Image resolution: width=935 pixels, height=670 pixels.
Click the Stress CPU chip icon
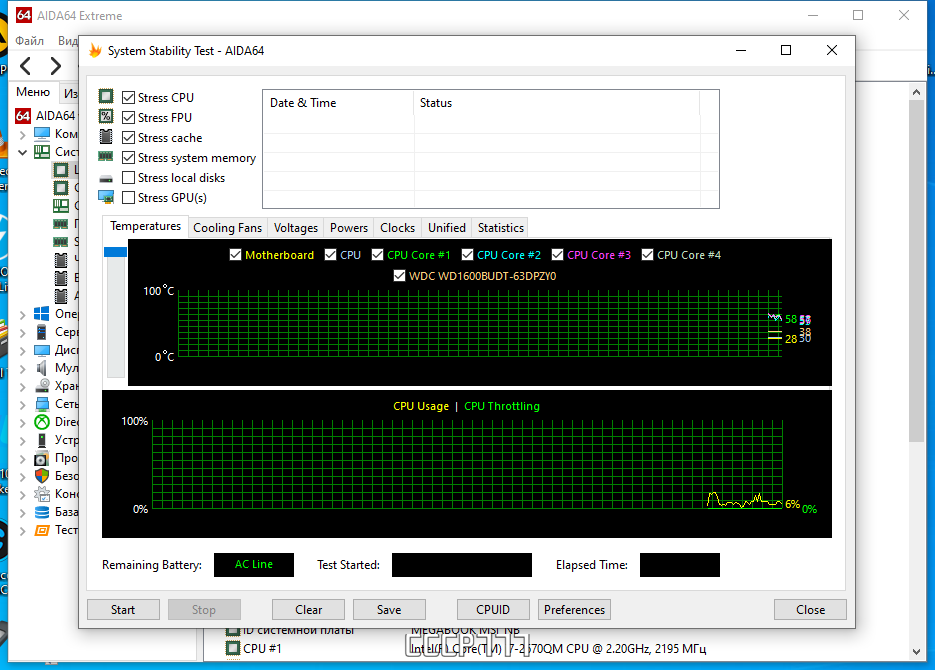106,96
